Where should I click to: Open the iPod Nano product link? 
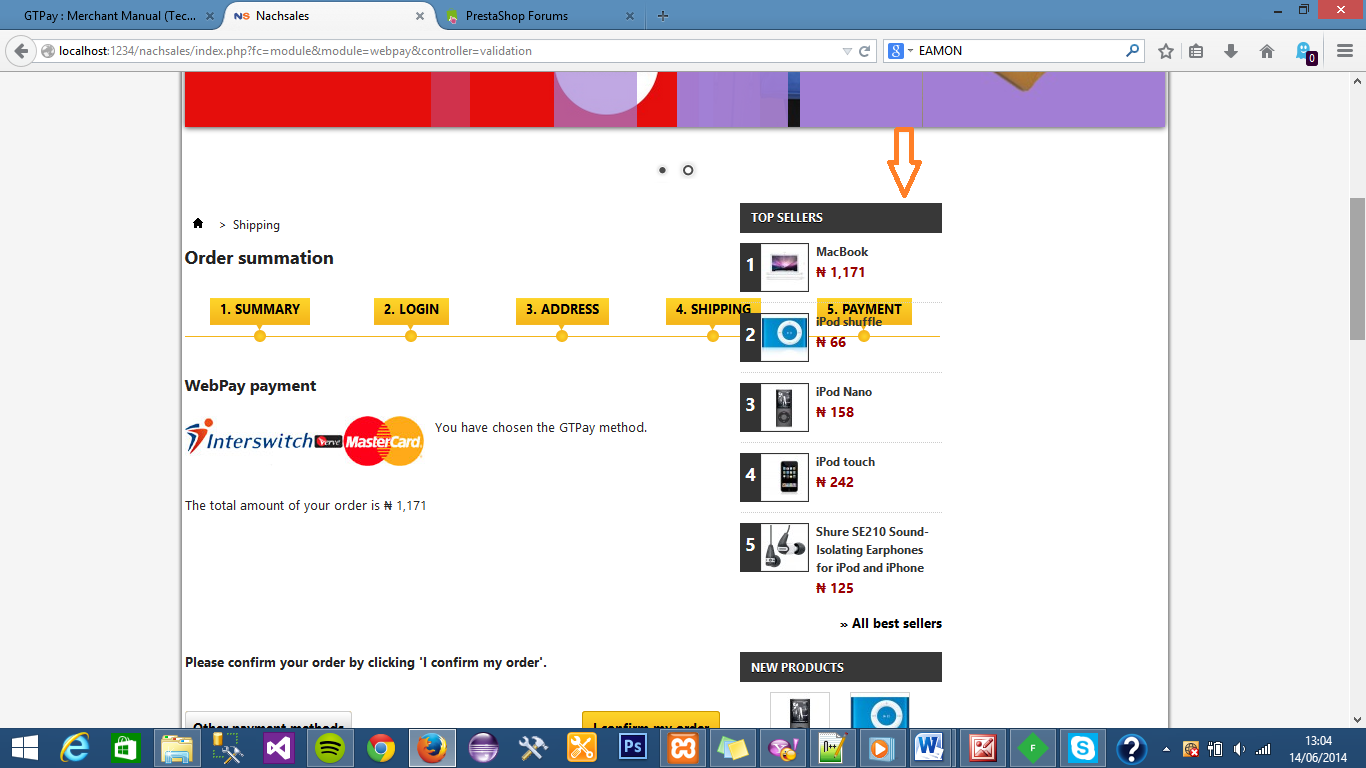pyautogui.click(x=844, y=392)
